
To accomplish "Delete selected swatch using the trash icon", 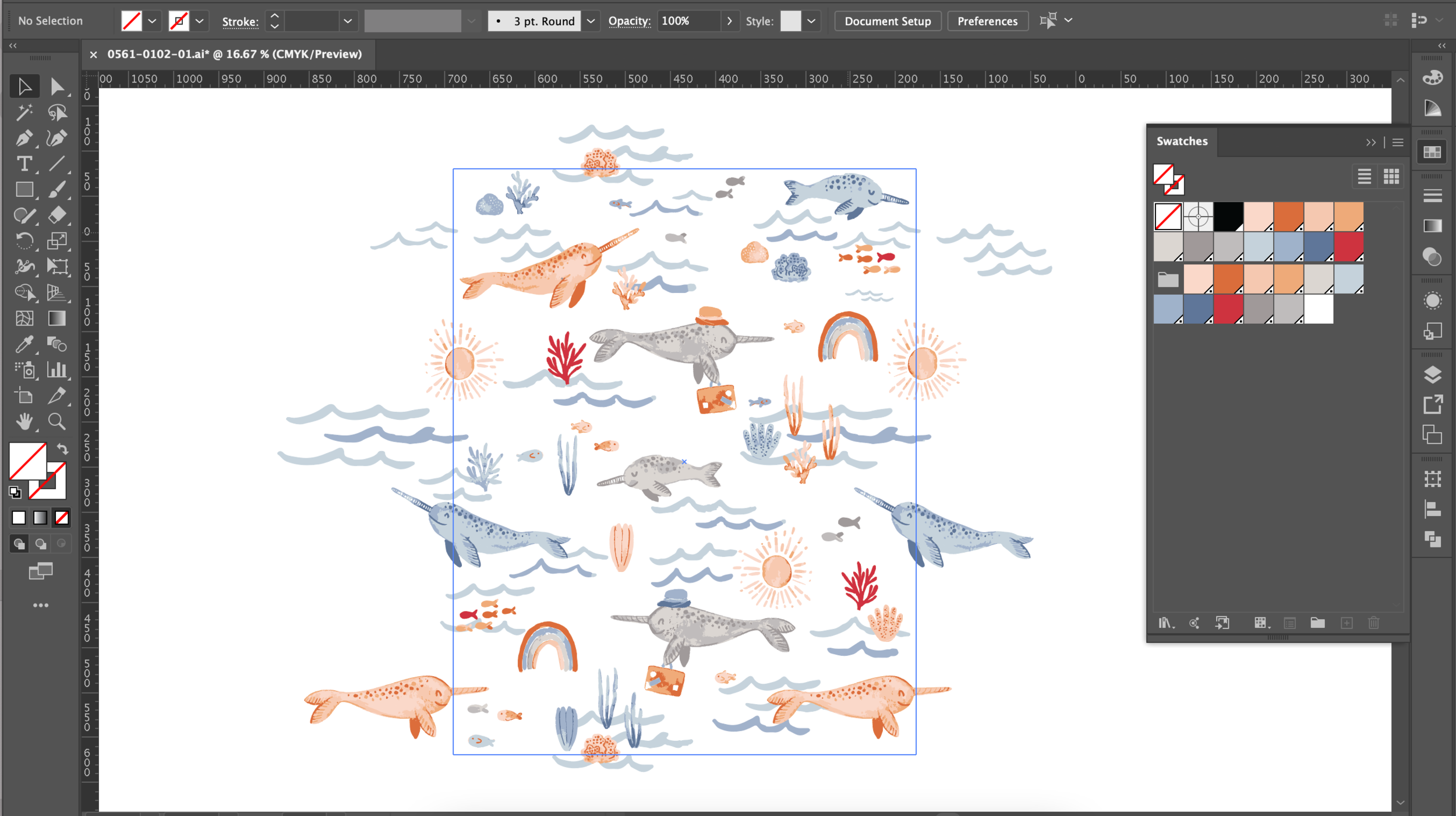I will [x=1373, y=623].
